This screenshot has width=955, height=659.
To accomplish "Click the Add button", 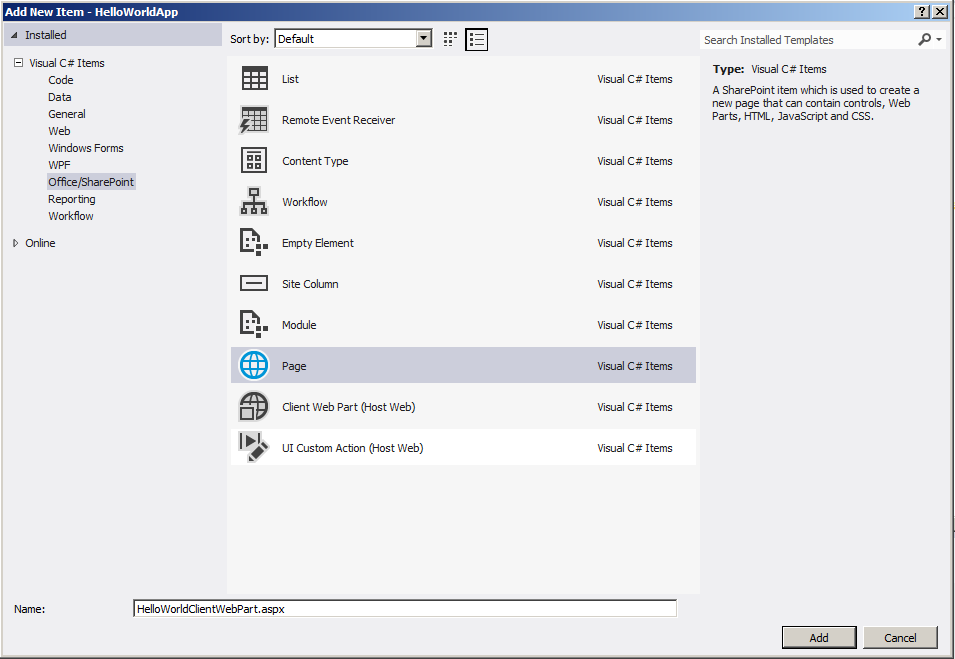I will (819, 638).
